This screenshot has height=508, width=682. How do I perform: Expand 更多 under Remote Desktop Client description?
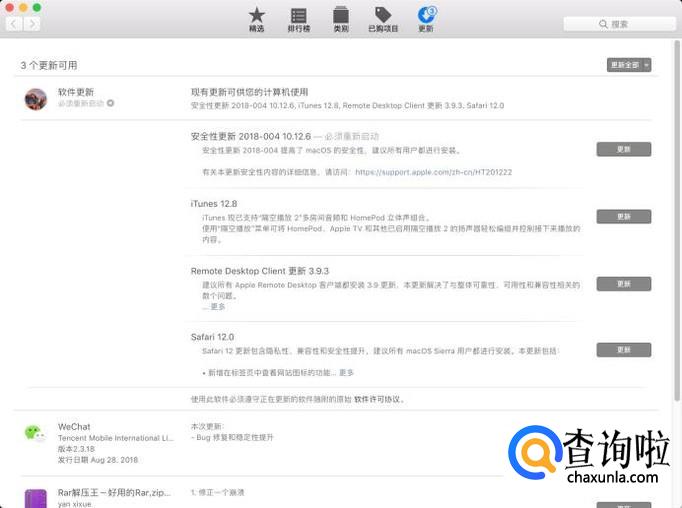217,307
